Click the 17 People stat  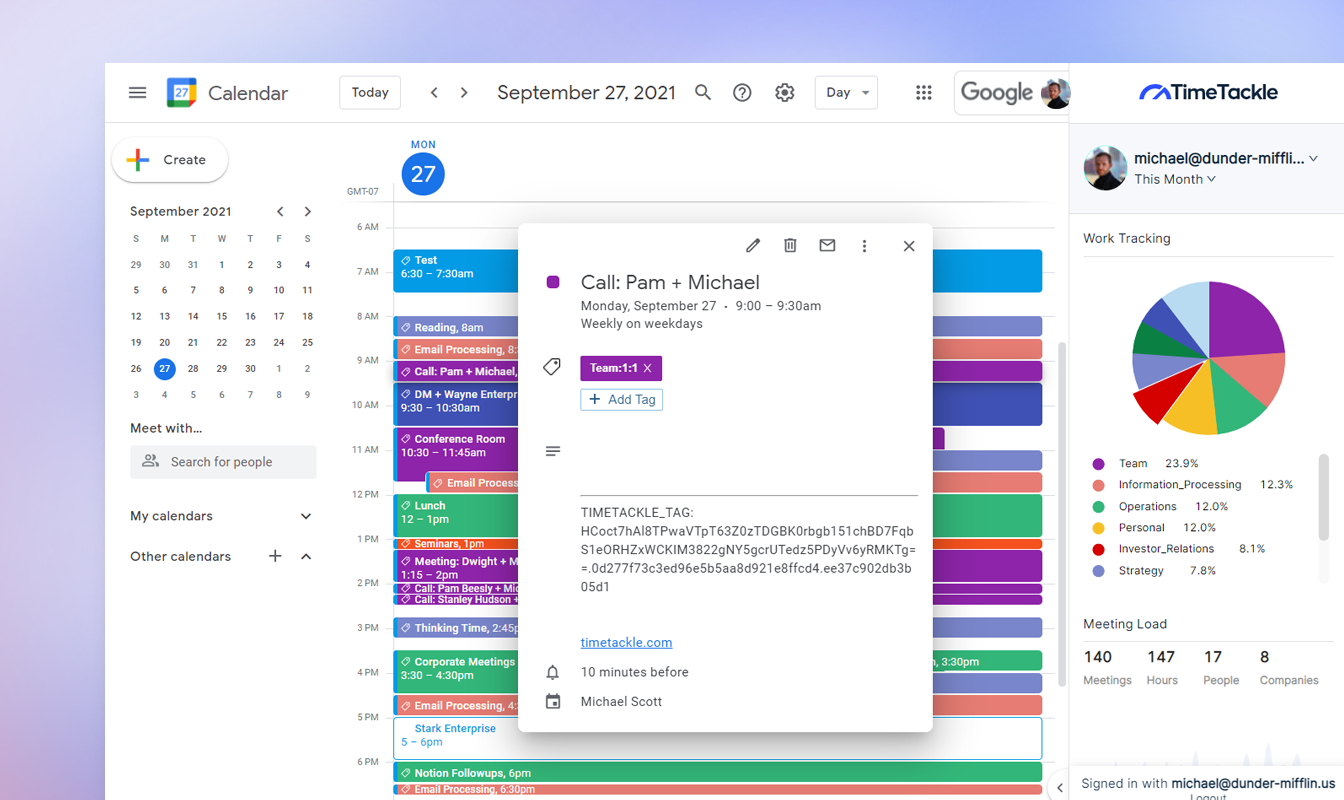pyautogui.click(x=1221, y=668)
